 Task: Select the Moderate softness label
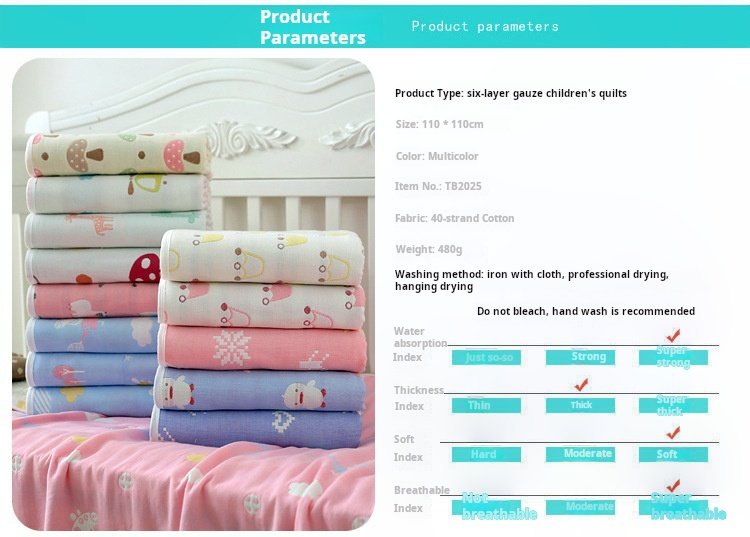580,454
